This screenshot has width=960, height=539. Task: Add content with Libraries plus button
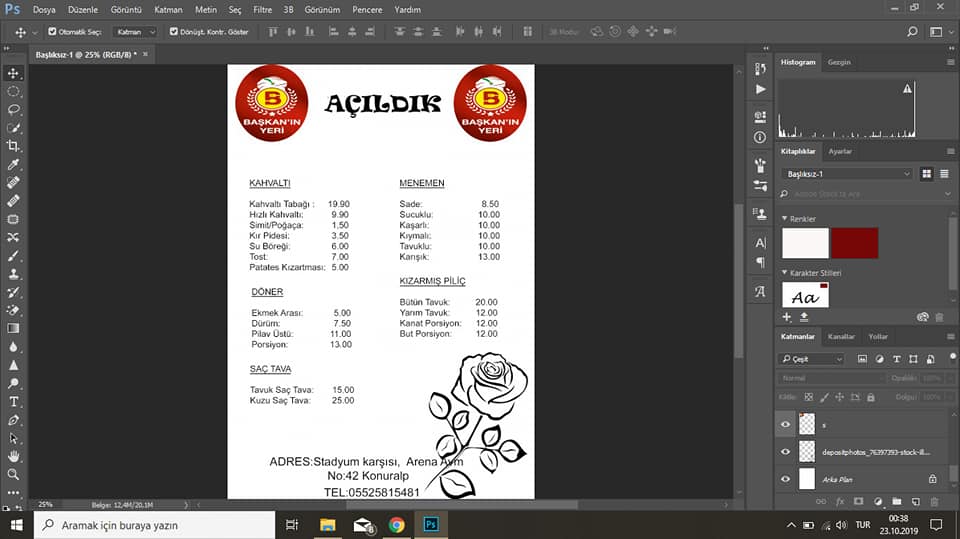[787, 317]
